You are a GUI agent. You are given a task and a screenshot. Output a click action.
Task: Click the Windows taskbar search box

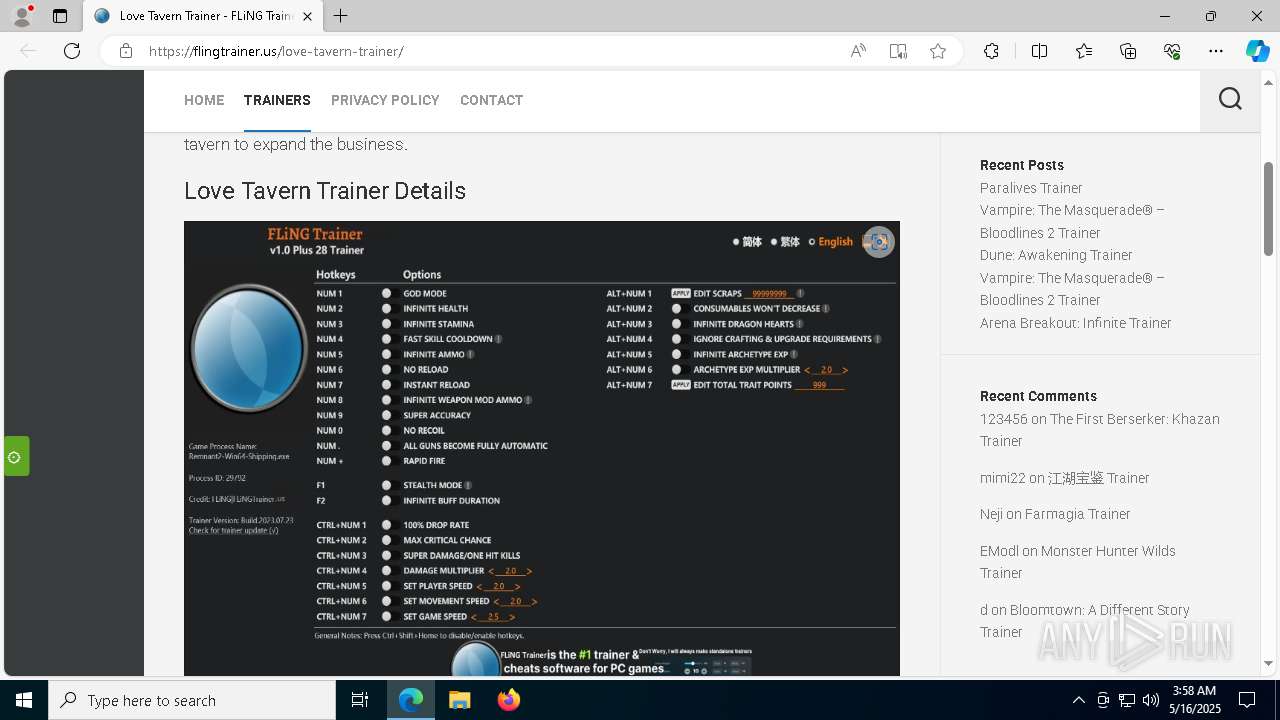click(x=192, y=700)
